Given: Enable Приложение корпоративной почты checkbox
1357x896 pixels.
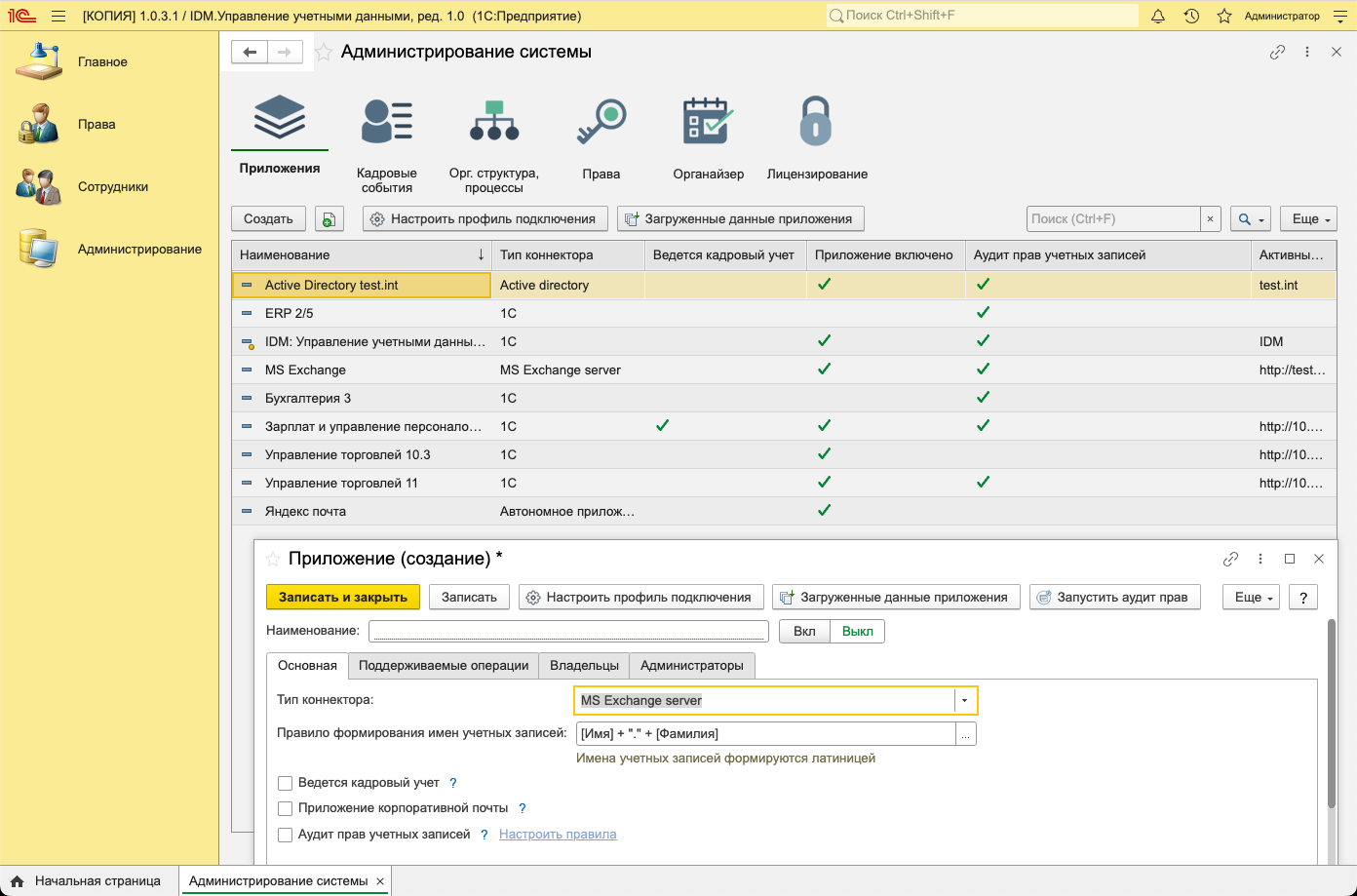Looking at the screenshot, I should 286,808.
